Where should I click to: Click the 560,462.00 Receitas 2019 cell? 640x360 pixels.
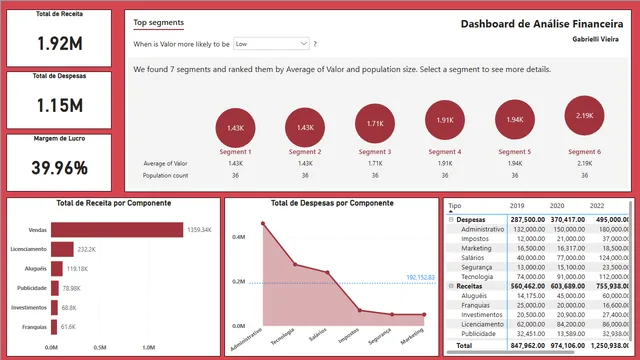tap(527, 286)
